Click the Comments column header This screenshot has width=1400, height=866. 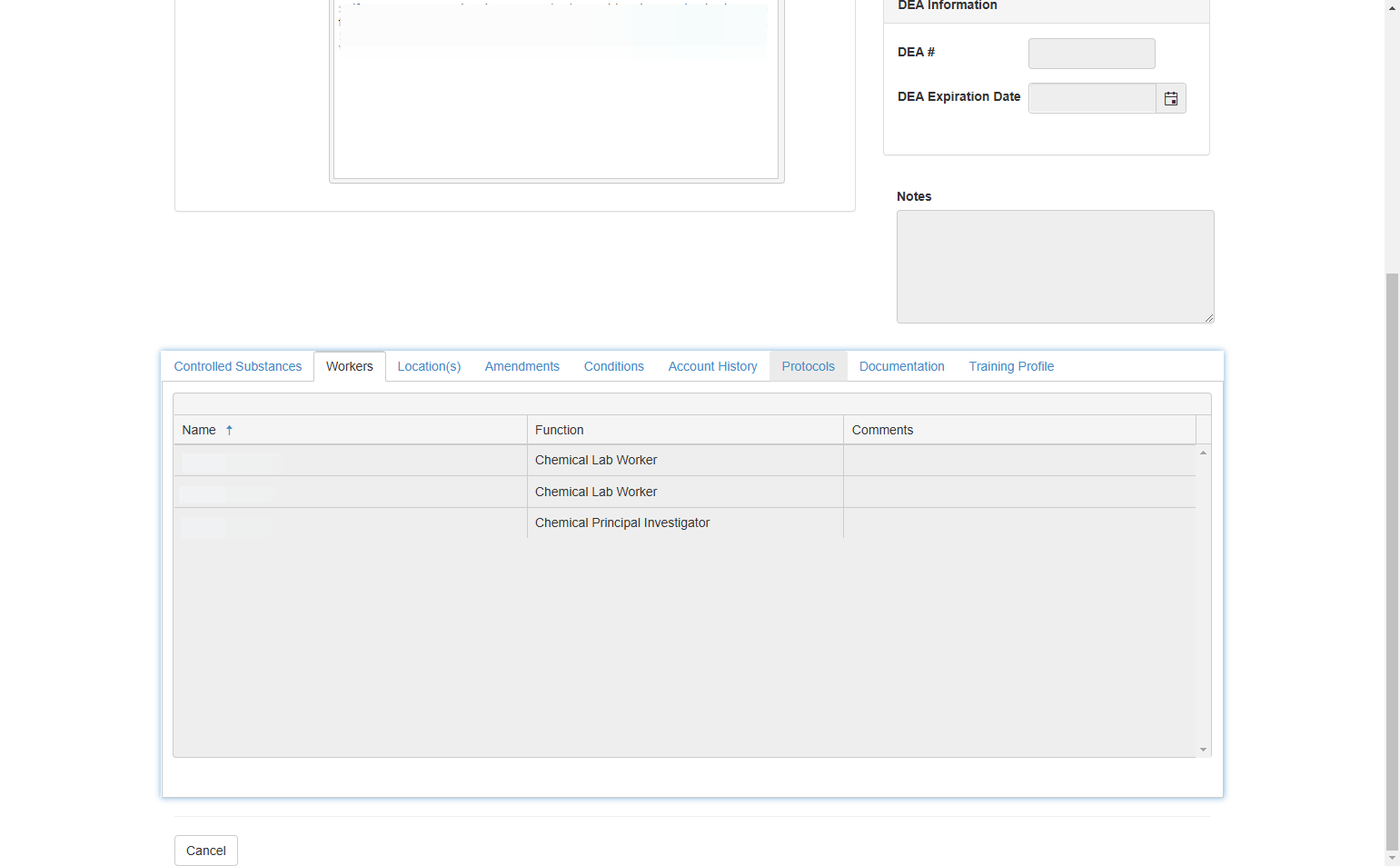click(x=1019, y=430)
